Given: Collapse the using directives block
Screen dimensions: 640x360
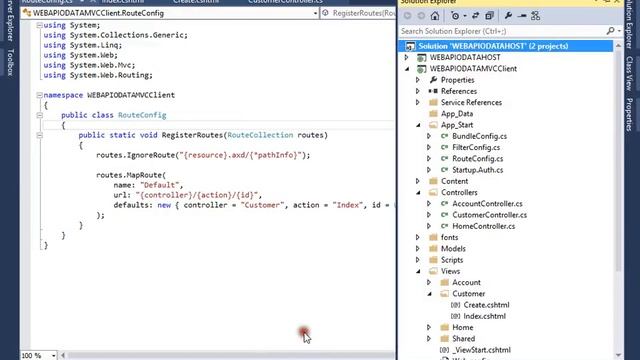Looking at the screenshot, I should click(x=40, y=25).
